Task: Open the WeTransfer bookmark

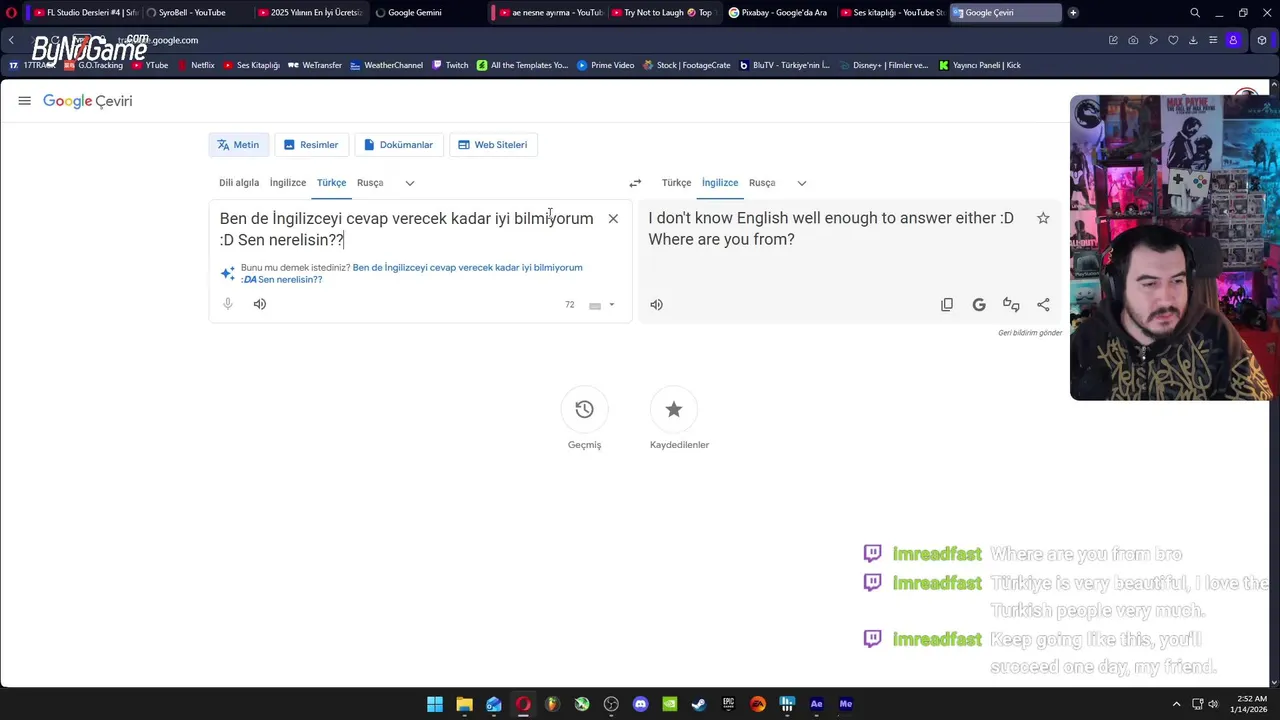Action: [315, 65]
